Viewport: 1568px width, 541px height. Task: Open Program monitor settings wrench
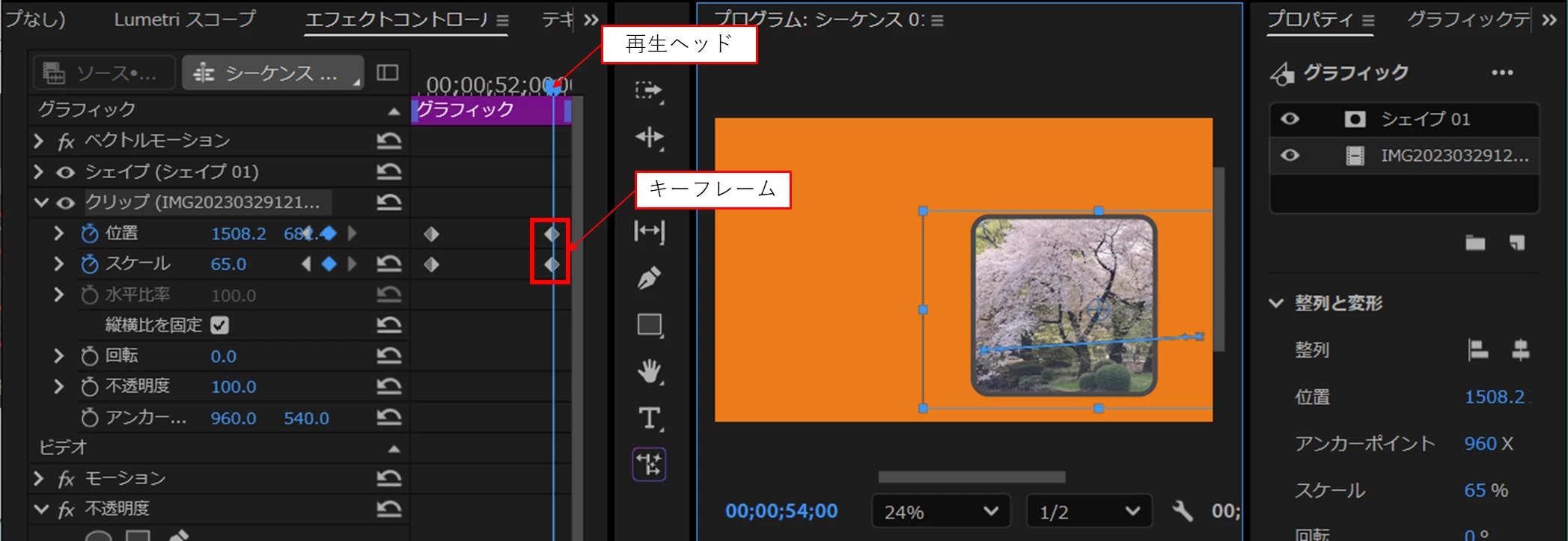coord(1182,511)
